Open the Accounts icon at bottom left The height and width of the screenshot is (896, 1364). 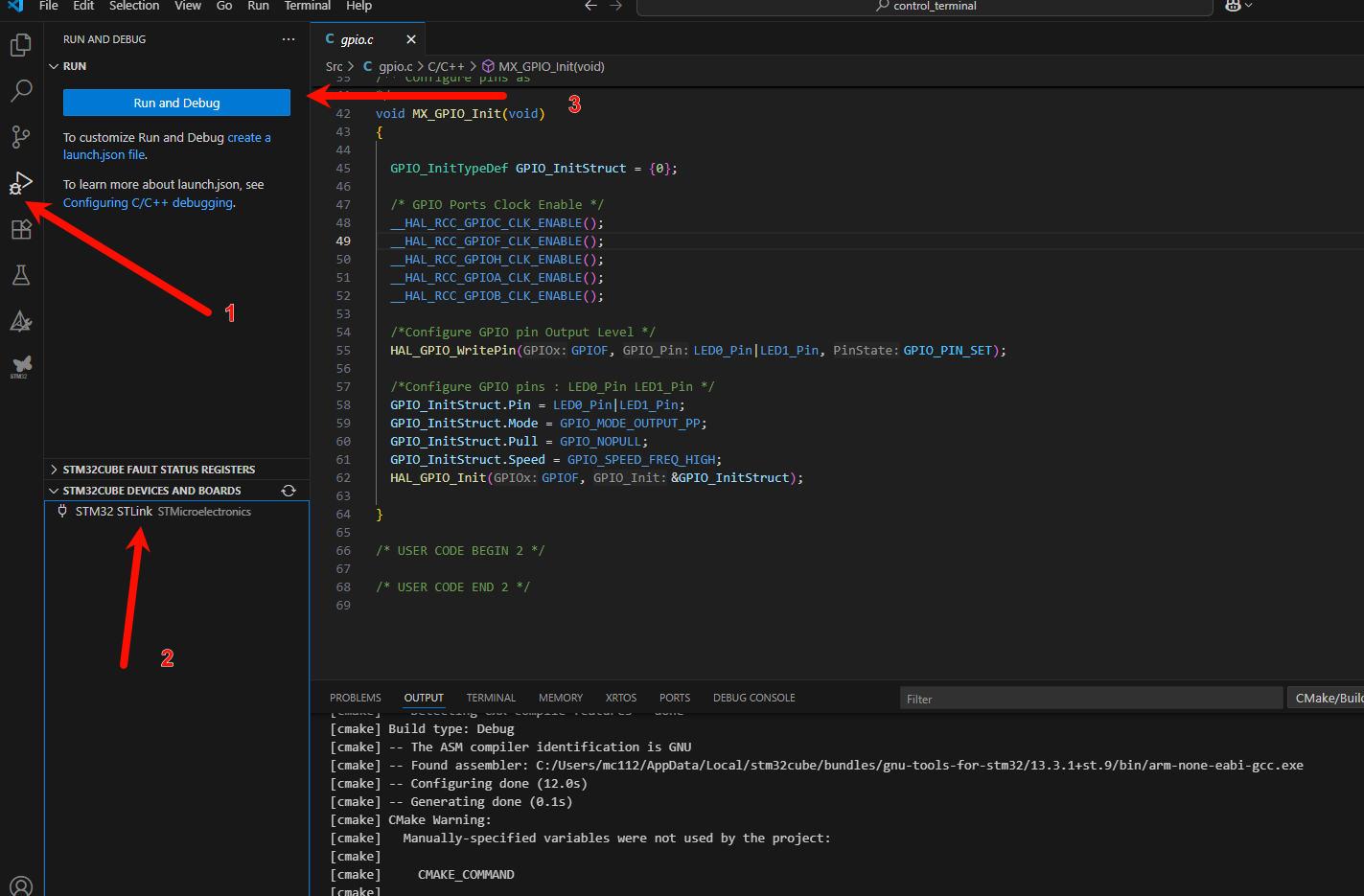pos(21,886)
